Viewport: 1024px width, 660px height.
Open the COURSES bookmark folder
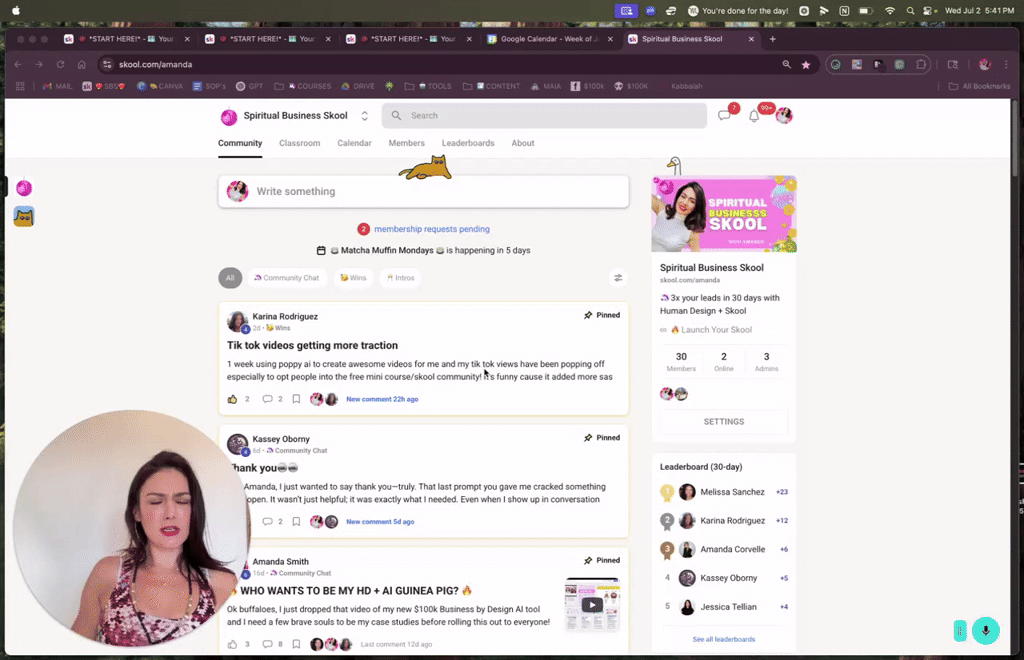pyautogui.click(x=303, y=86)
